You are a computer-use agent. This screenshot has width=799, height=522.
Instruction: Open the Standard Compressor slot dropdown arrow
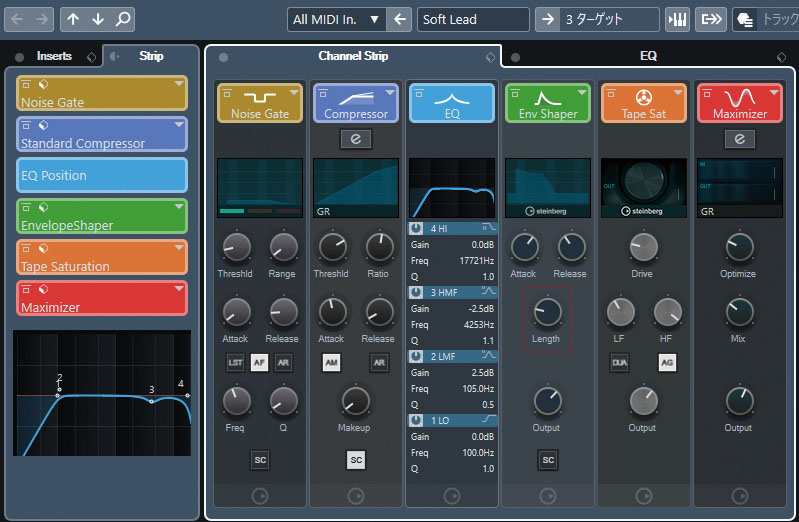coord(179,124)
